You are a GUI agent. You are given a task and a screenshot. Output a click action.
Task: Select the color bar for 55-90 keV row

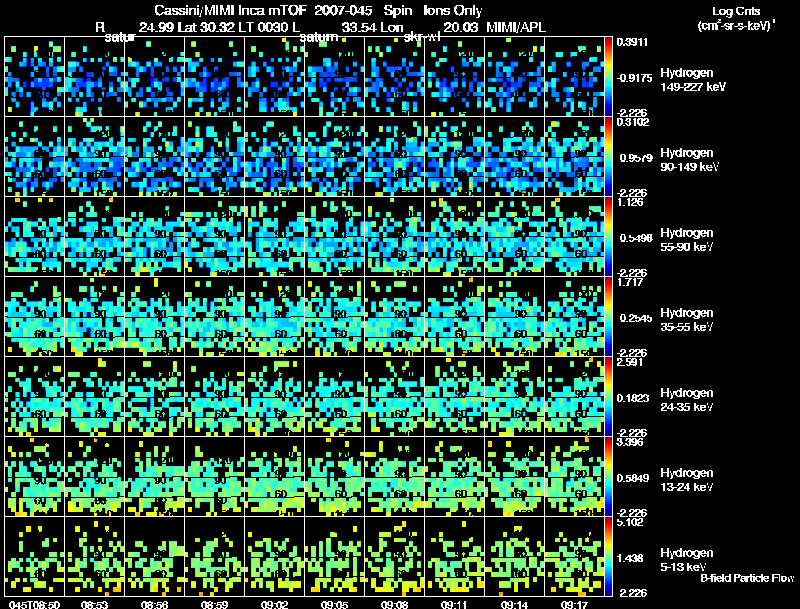[x=608, y=237]
